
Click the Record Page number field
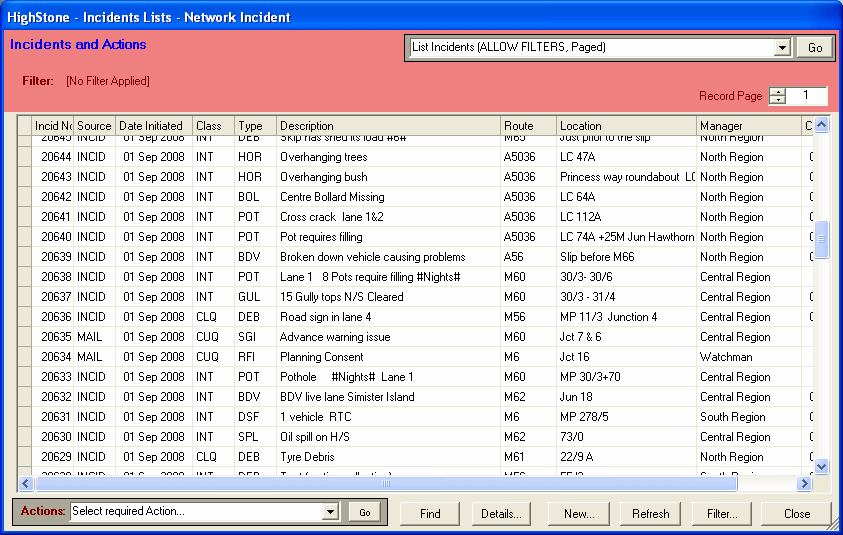point(806,96)
